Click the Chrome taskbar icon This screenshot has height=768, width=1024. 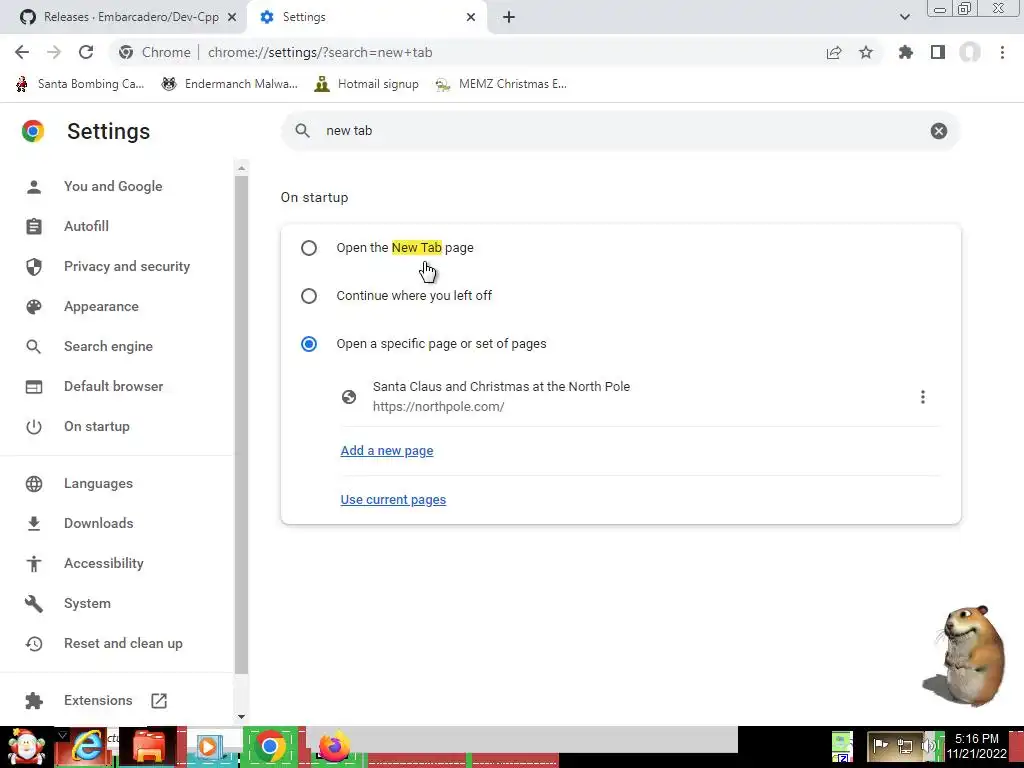tap(270, 747)
